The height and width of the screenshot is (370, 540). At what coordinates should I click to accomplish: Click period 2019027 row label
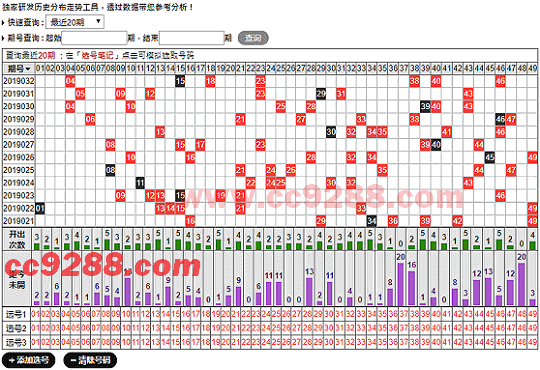(x=19, y=144)
